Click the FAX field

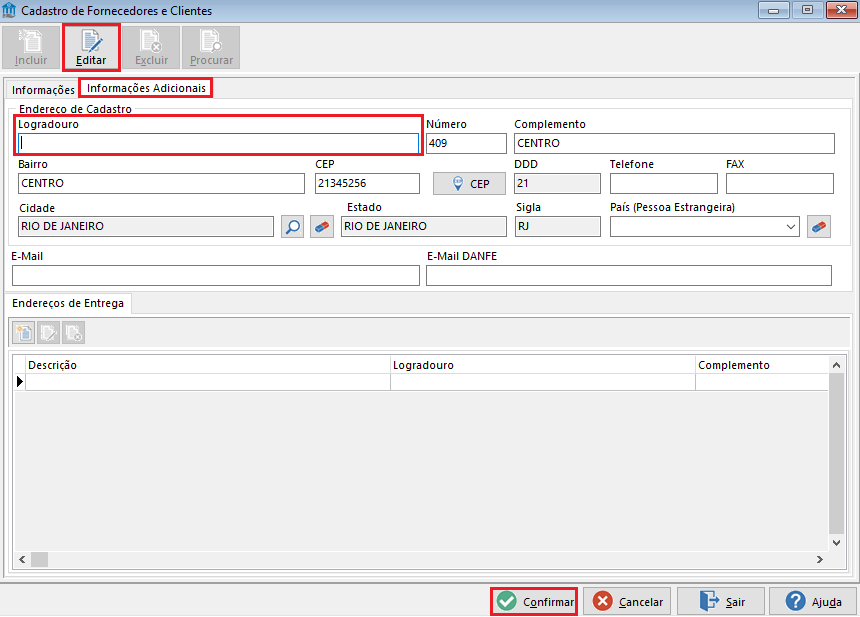point(780,183)
